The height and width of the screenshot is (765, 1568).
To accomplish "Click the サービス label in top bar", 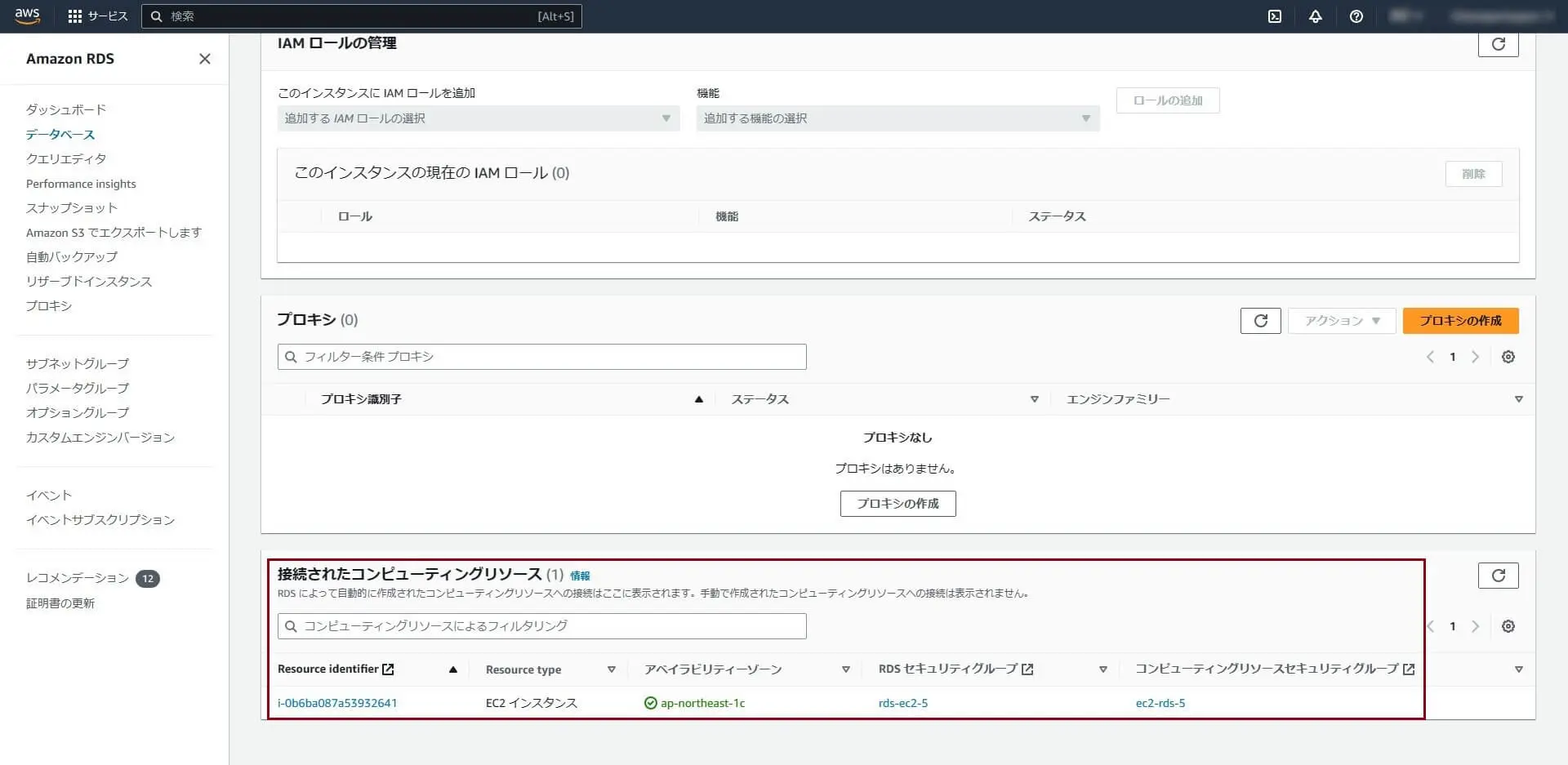I will (108, 16).
